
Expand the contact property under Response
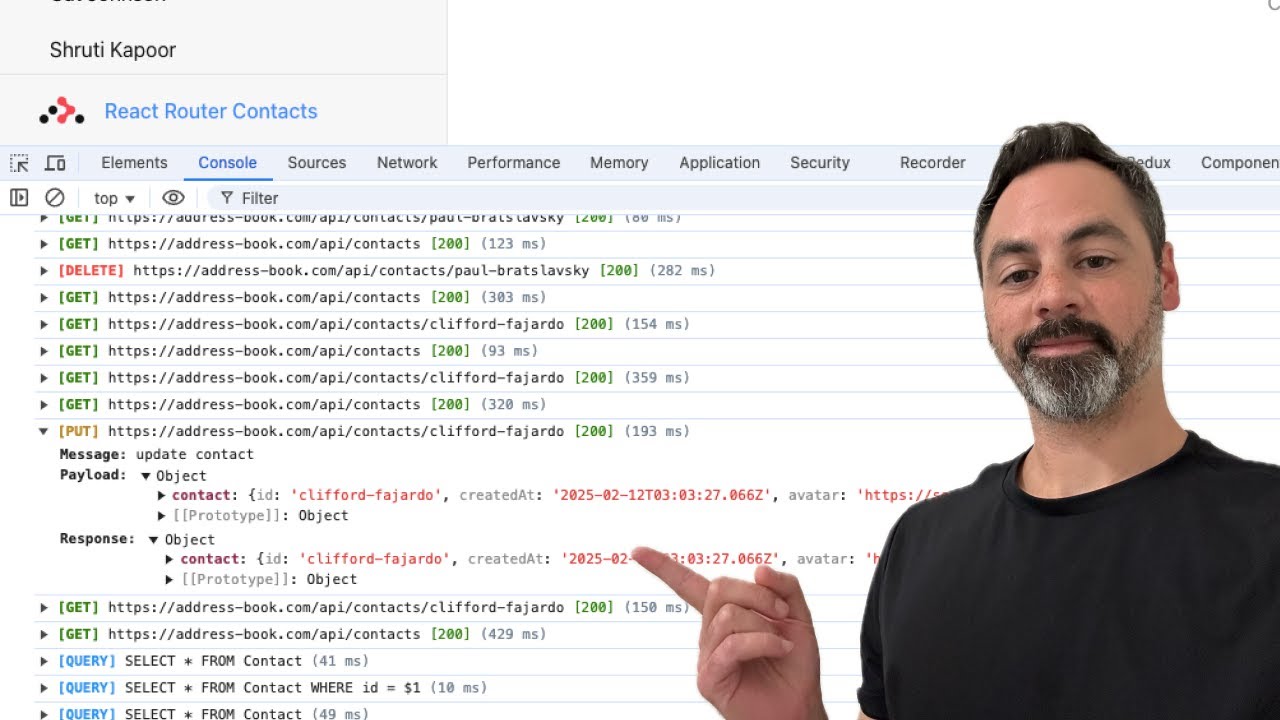[x=170, y=559]
